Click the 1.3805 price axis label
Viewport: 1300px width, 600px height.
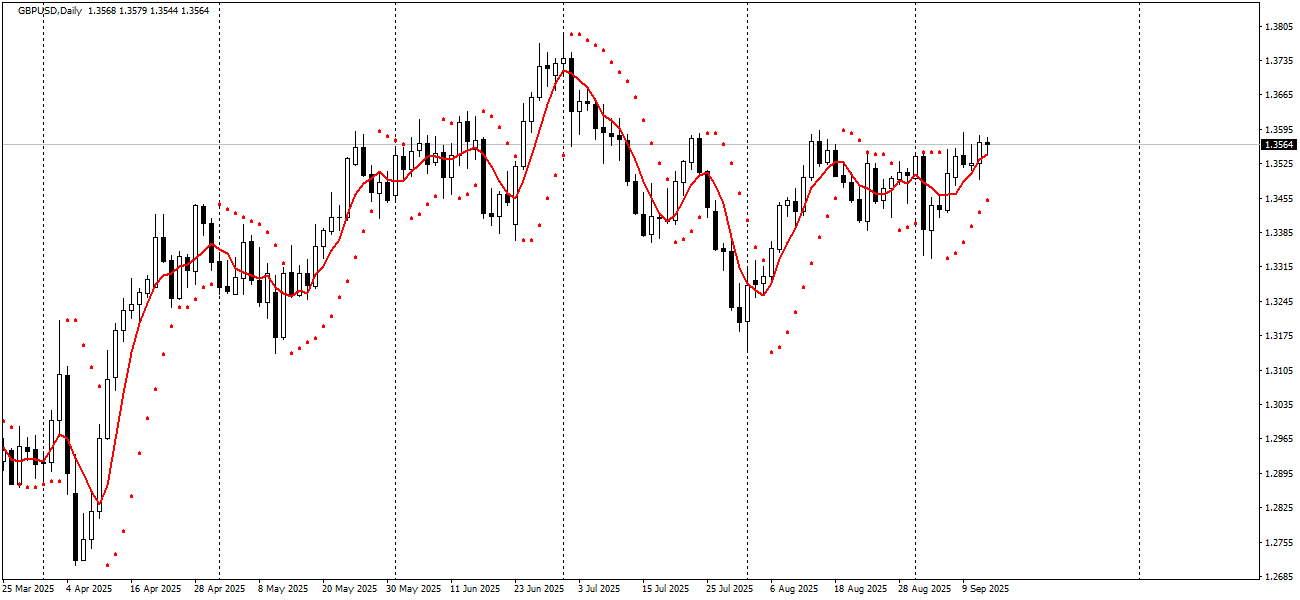click(x=1277, y=26)
